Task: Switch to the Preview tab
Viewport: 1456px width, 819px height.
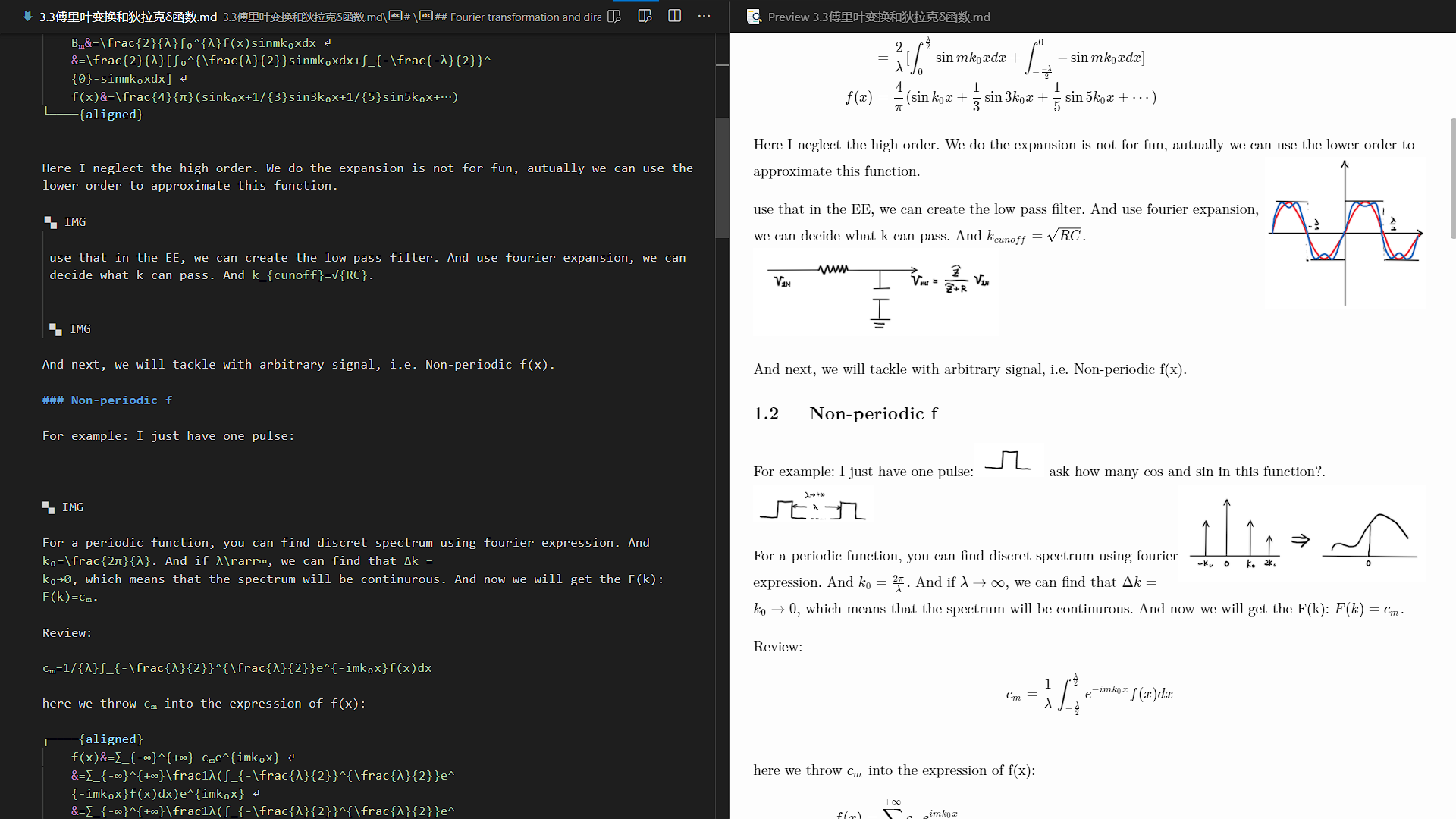Action: pyautogui.click(x=878, y=17)
